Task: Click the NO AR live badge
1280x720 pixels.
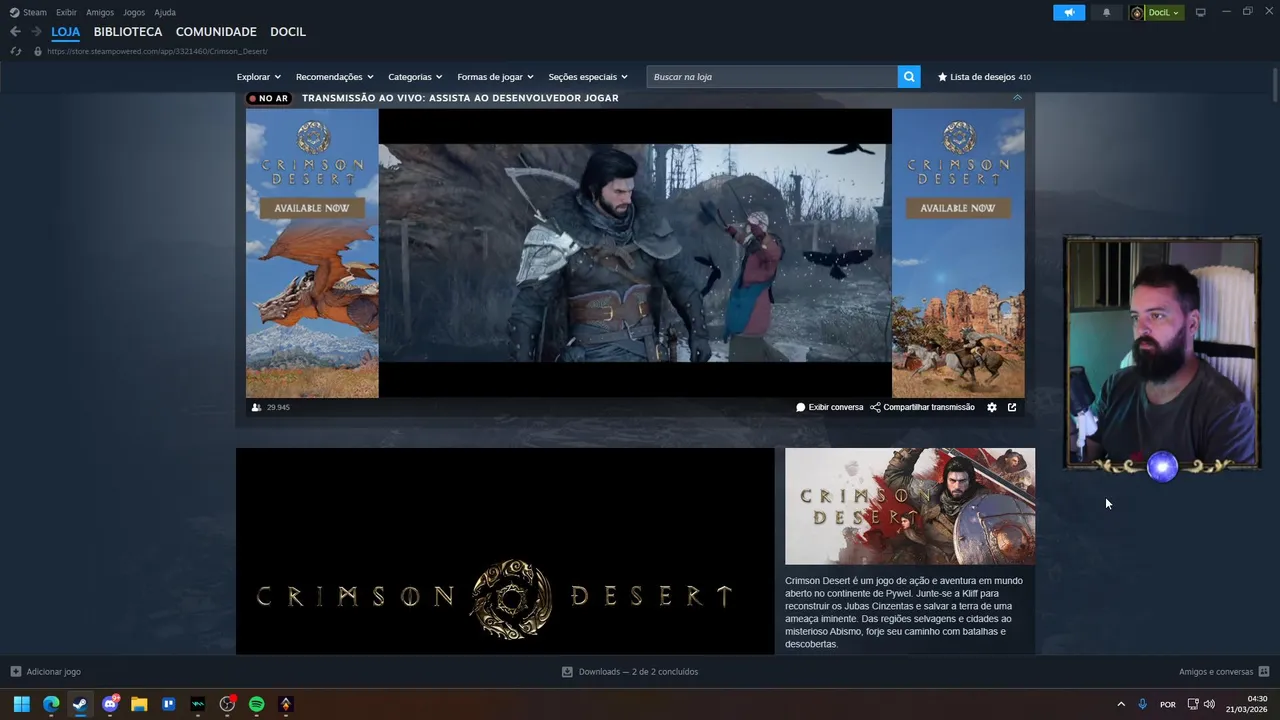Action: tap(268, 98)
